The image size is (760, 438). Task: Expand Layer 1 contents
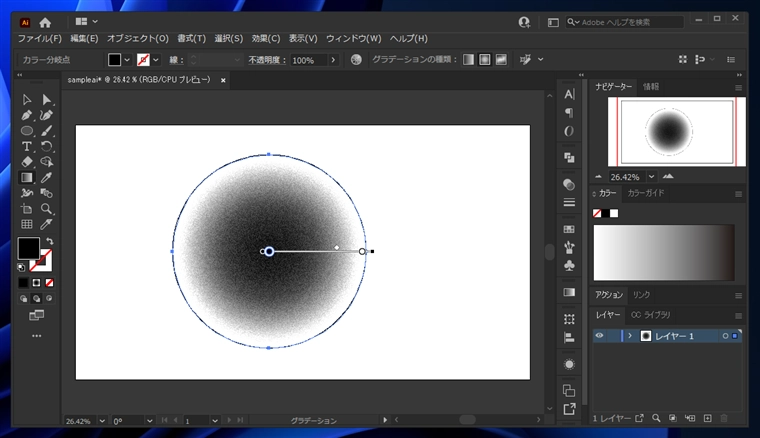point(630,336)
